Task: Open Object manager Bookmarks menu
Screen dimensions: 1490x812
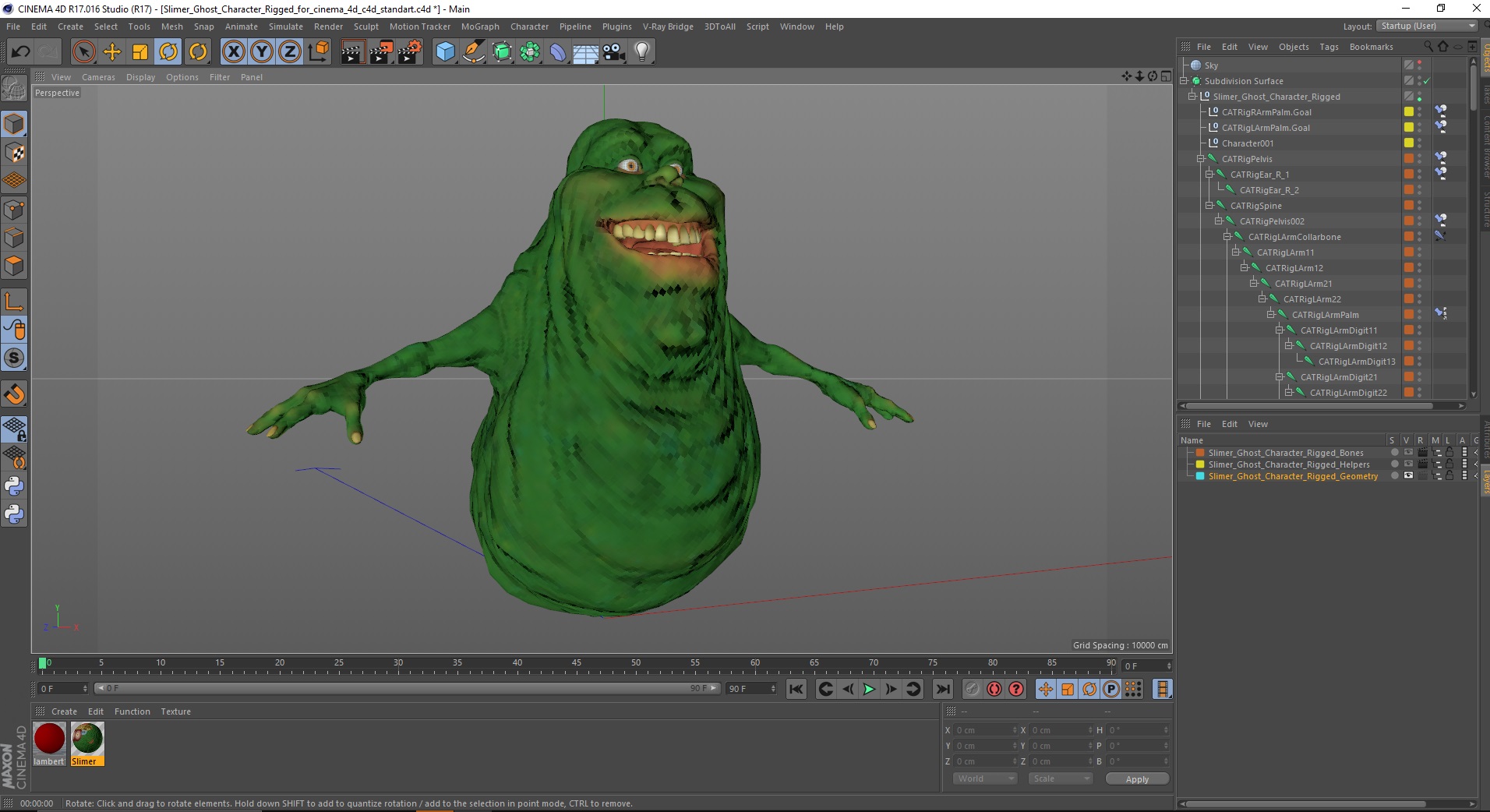Action: [1371, 47]
